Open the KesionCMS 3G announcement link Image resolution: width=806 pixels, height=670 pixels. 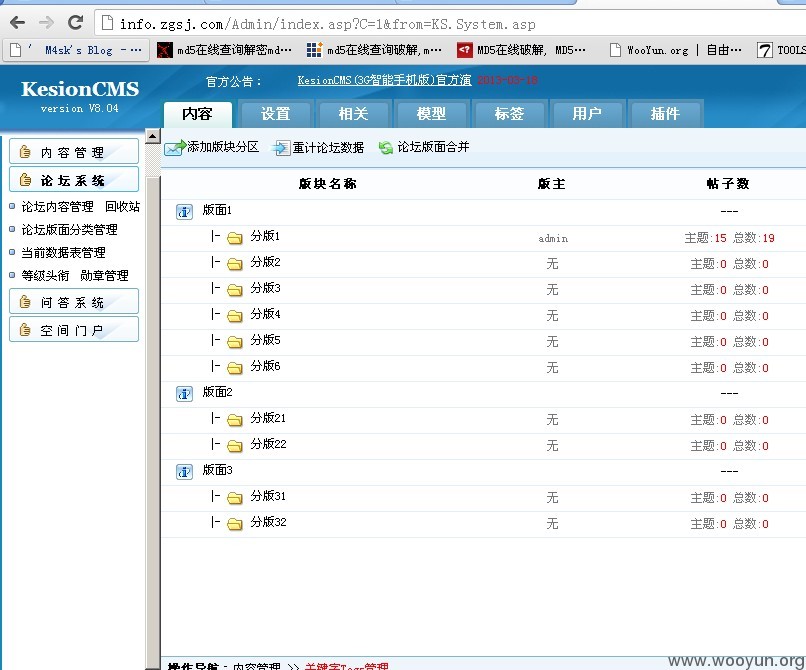384,80
